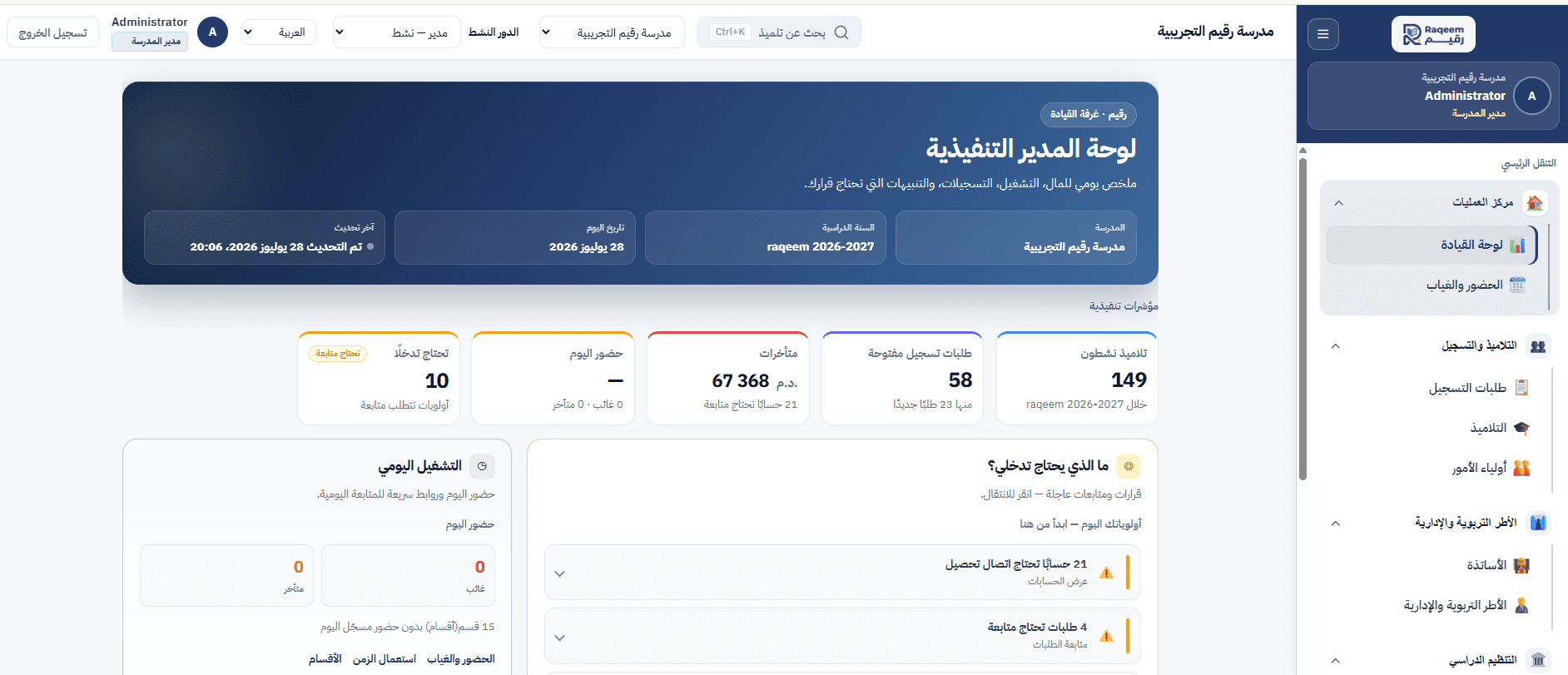Open التلاميذ in sidebar
The height and width of the screenshot is (675, 1568).
[x=1432, y=428]
